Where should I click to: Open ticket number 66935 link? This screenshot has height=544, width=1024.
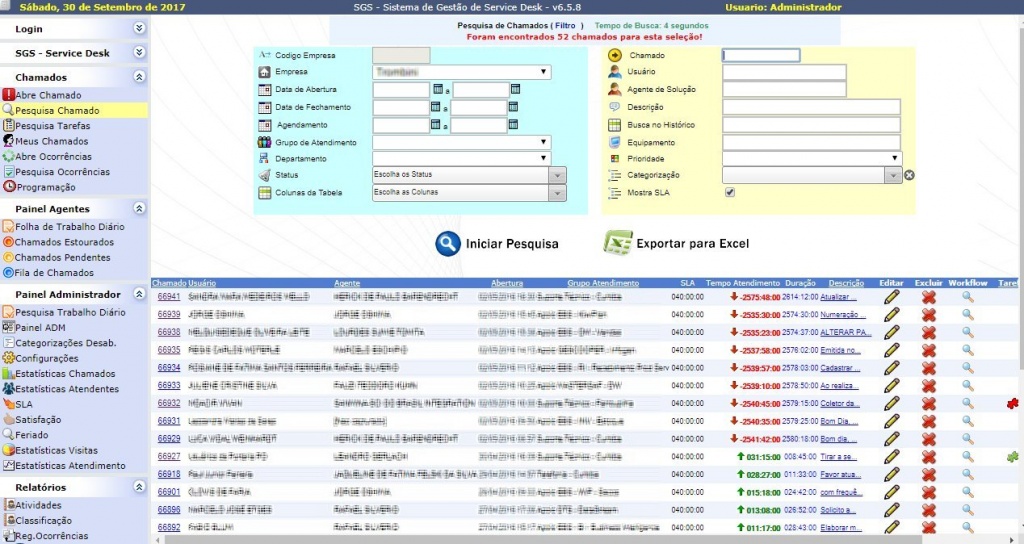click(168, 350)
